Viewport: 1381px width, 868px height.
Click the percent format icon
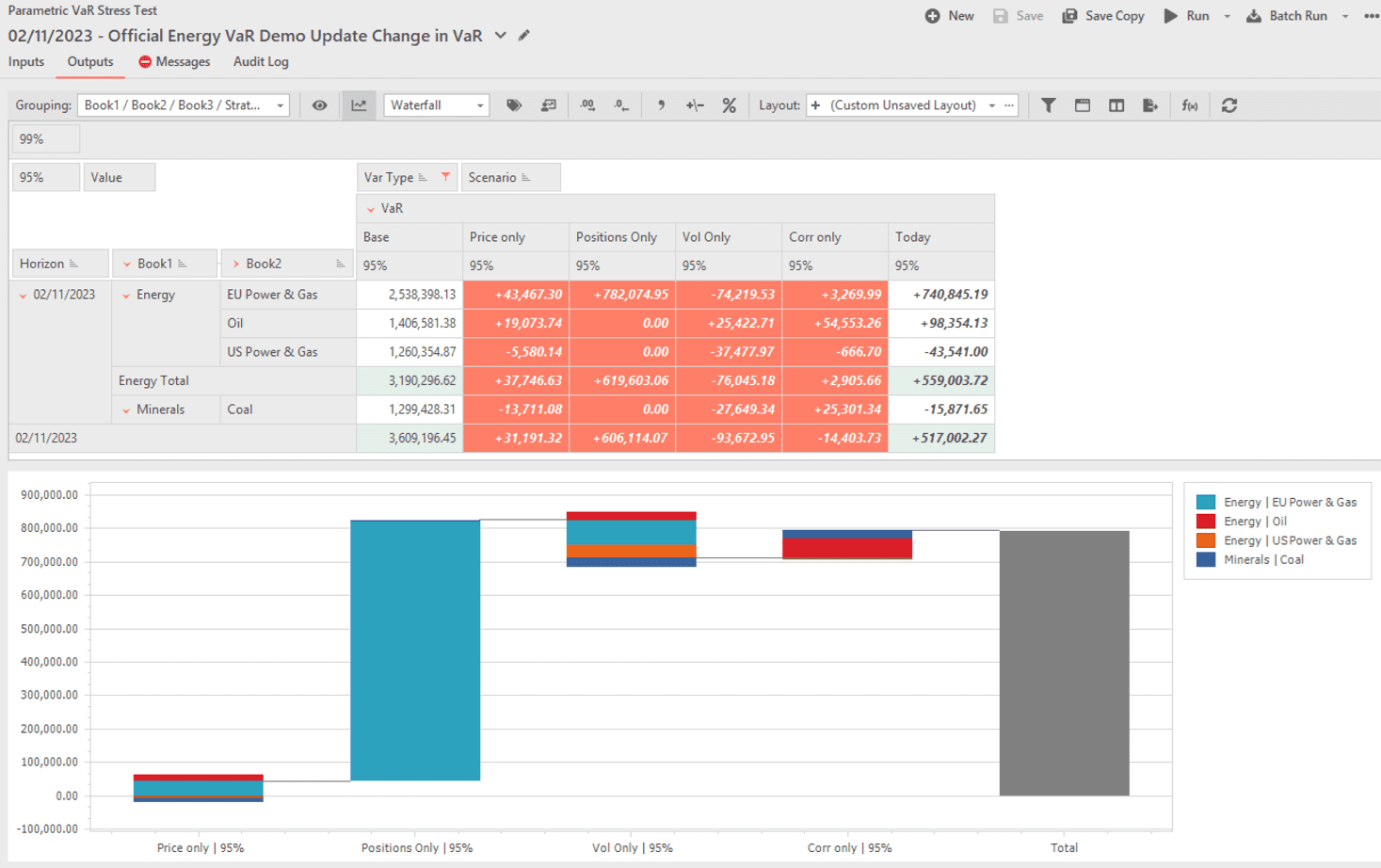tap(729, 105)
